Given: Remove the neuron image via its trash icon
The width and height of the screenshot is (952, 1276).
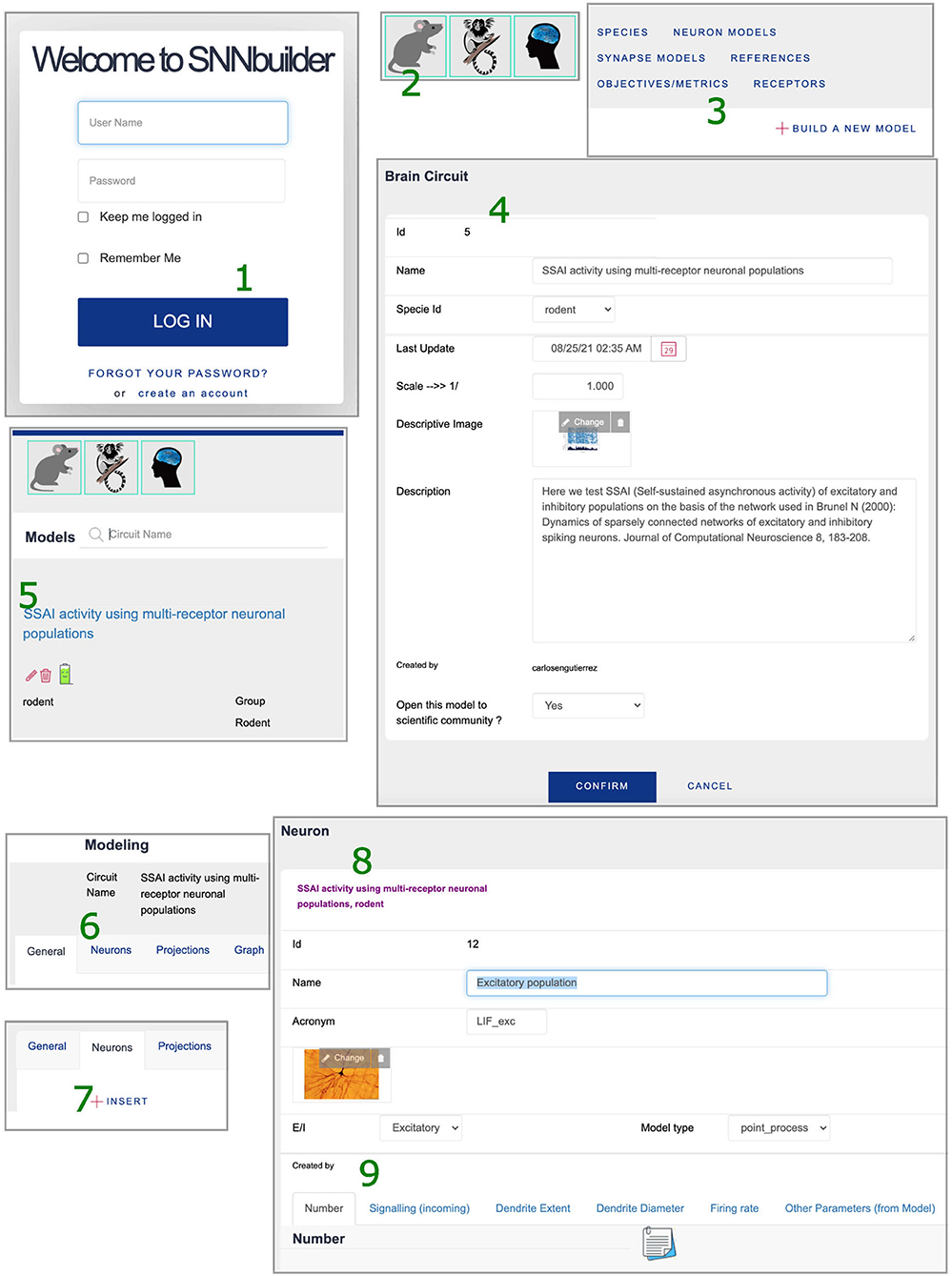Looking at the screenshot, I should [x=381, y=1058].
